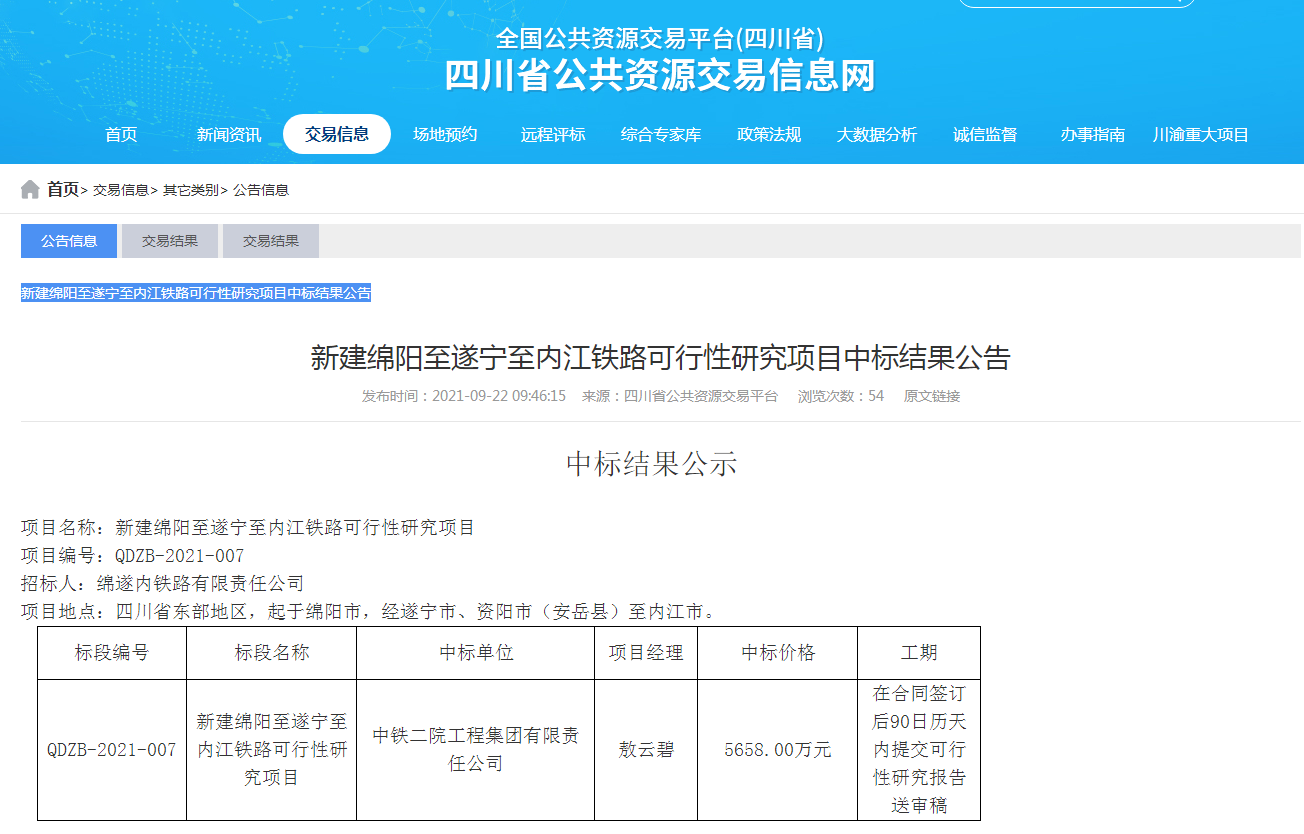Click 标段编号 column header
This screenshot has height=834, width=1304.
[112, 653]
